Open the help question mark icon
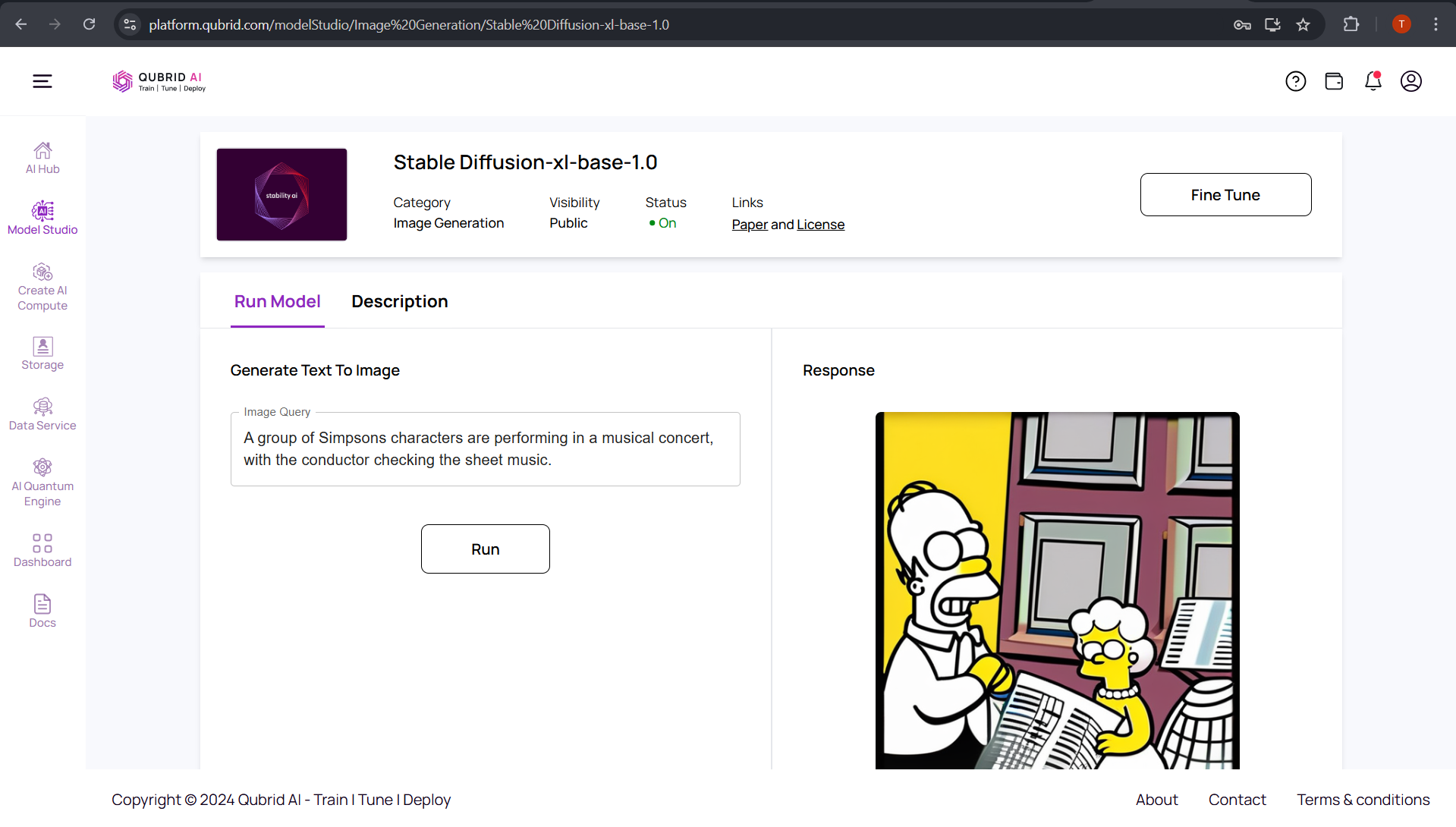This screenshot has height=827, width=1456. pyautogui.click(x=1296, y=81)
